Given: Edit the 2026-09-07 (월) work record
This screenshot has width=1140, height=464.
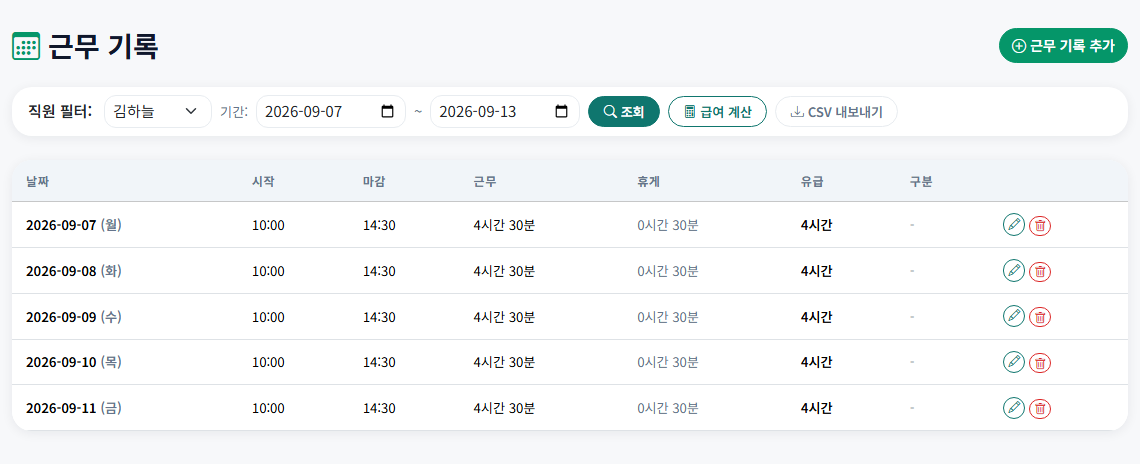Looking at the screenshot, I should click(1013, 225).
